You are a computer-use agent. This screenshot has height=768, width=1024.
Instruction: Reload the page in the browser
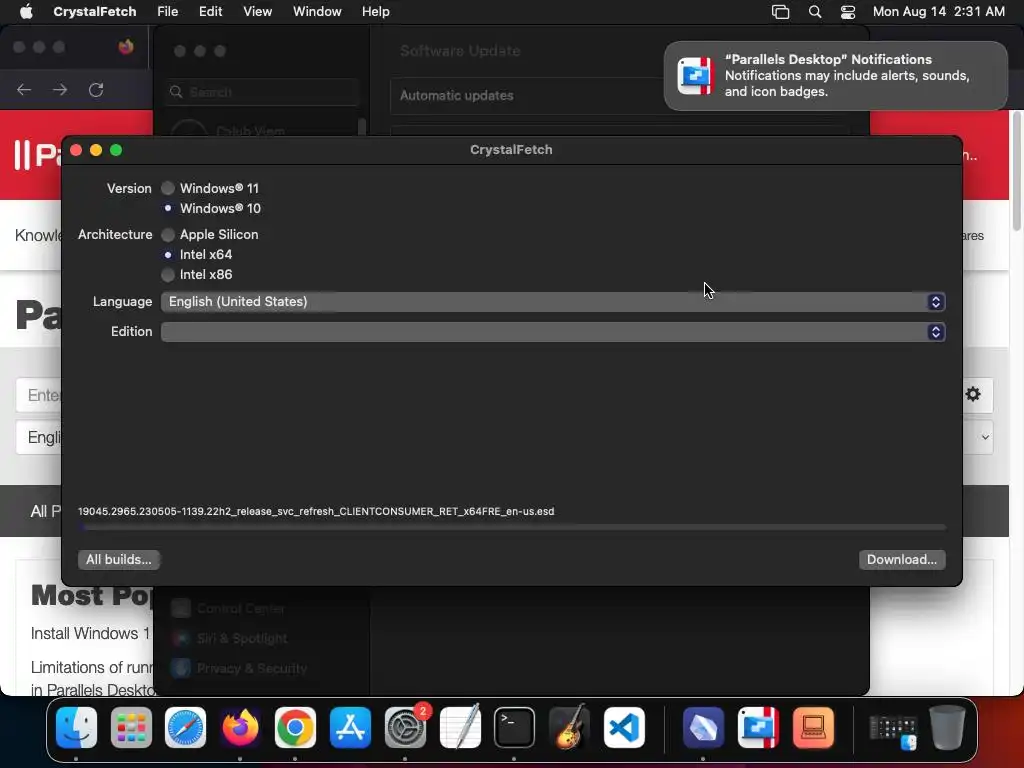[x=96, y=89]
